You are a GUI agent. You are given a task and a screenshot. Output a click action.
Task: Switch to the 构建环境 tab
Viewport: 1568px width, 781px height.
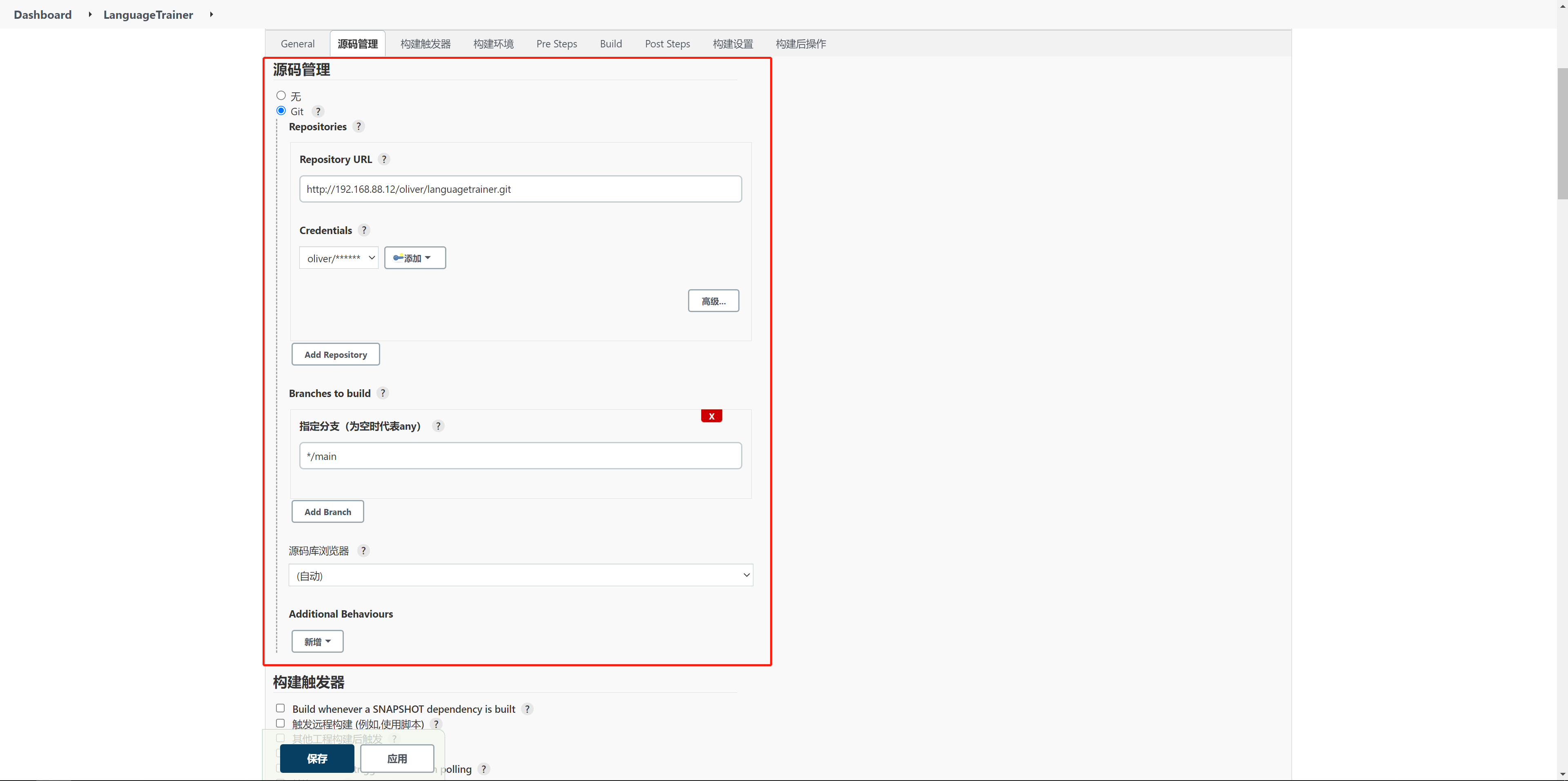coord(494,44)
